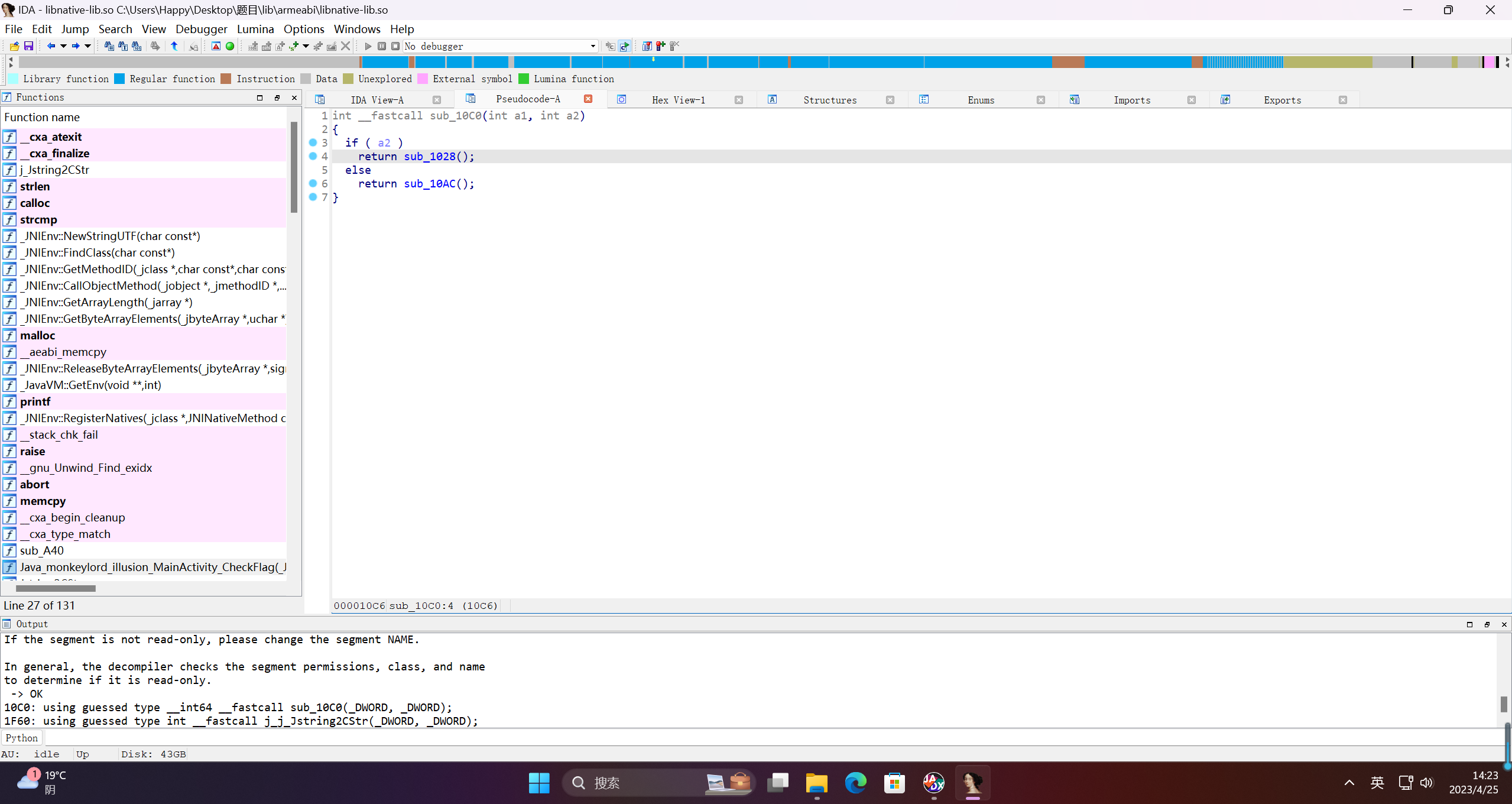This screenshot has height=804, width=1512.
Task: Click the red X delete icon
Action: tap(346, 46)
